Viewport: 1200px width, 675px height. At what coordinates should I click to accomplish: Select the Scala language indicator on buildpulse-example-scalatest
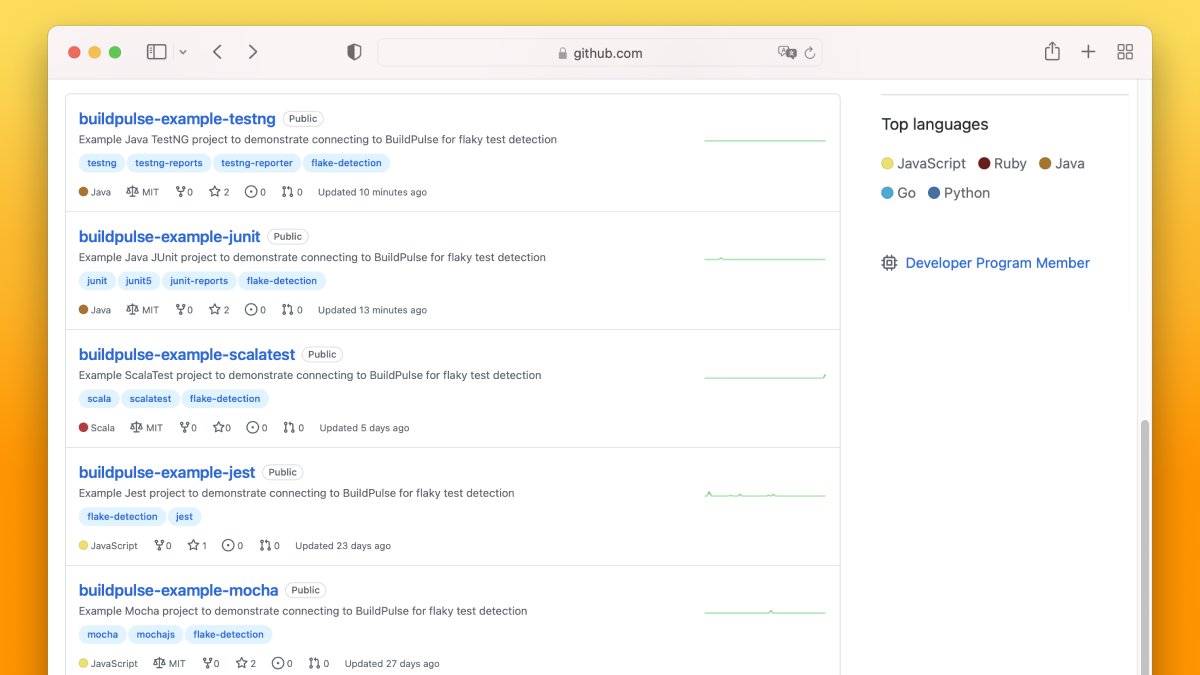pos(85,427)
